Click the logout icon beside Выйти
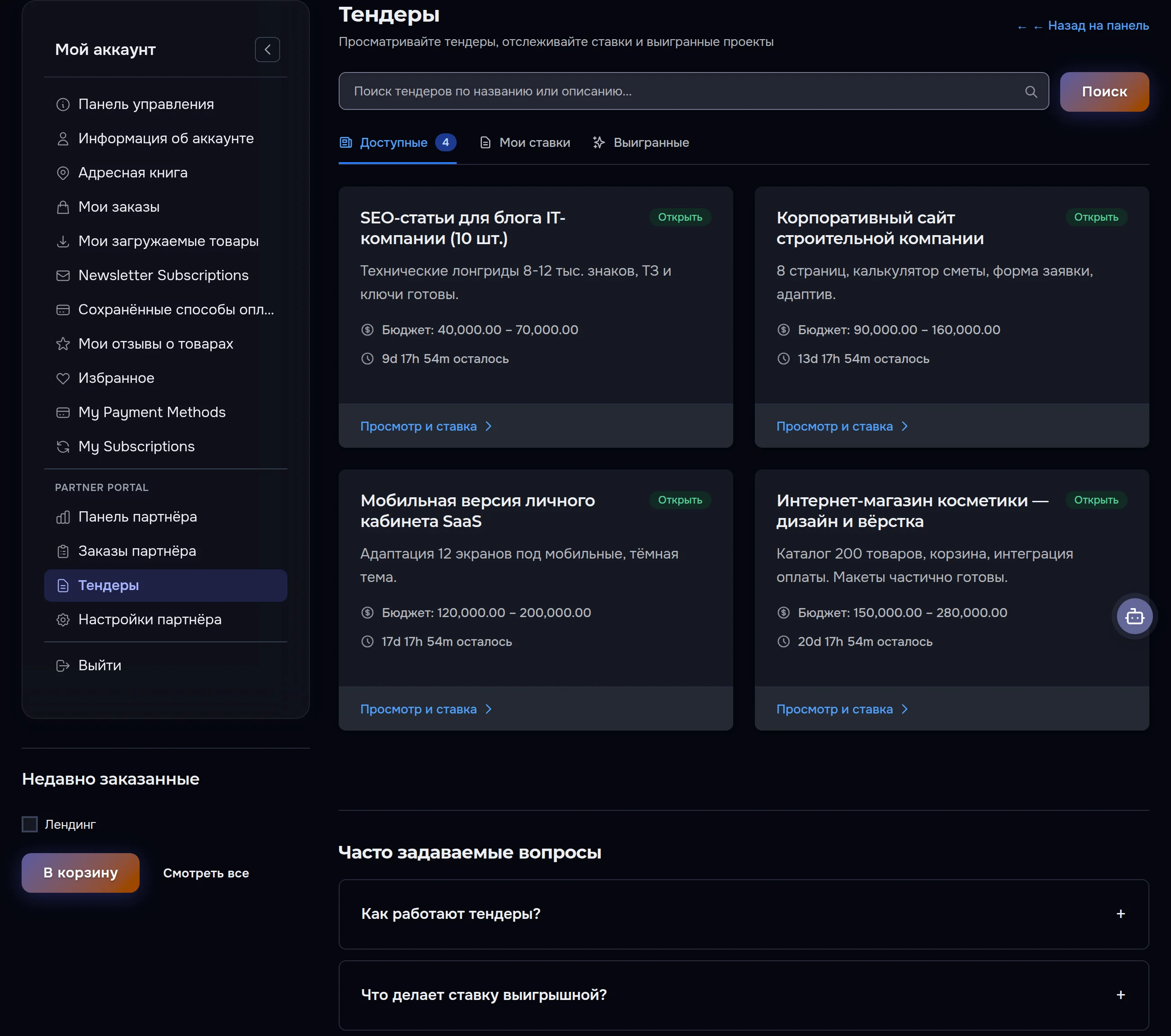 [63, 666]
